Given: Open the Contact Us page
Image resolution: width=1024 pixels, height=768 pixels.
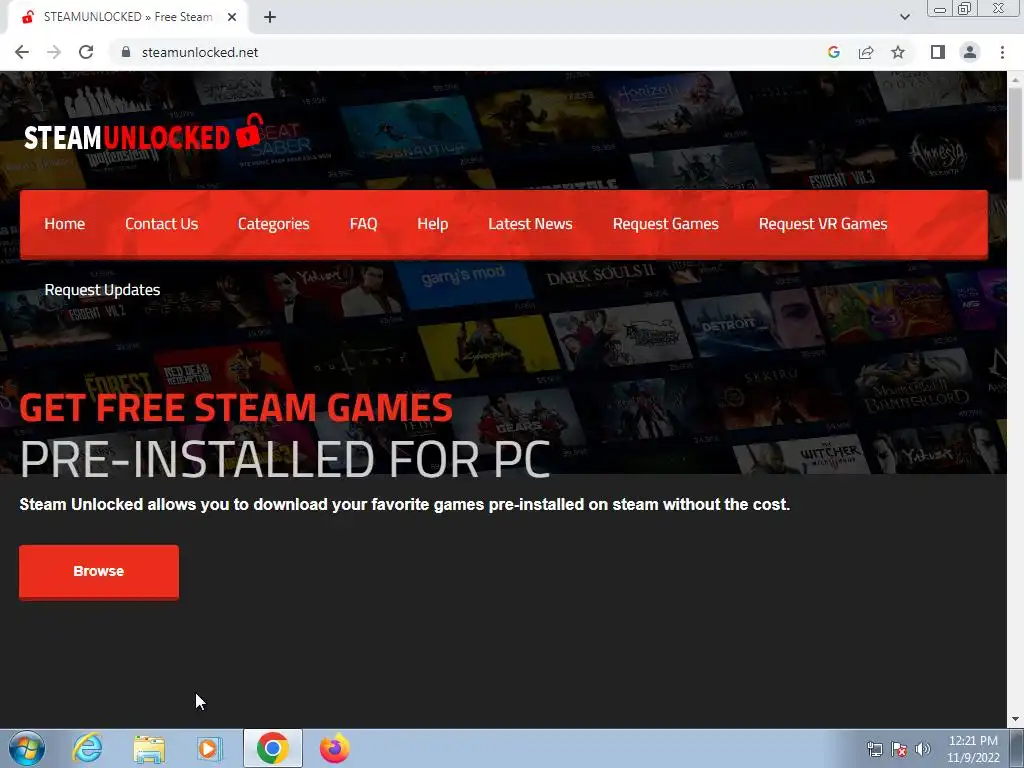Looking at the screenshot, I should coord(161,224).
